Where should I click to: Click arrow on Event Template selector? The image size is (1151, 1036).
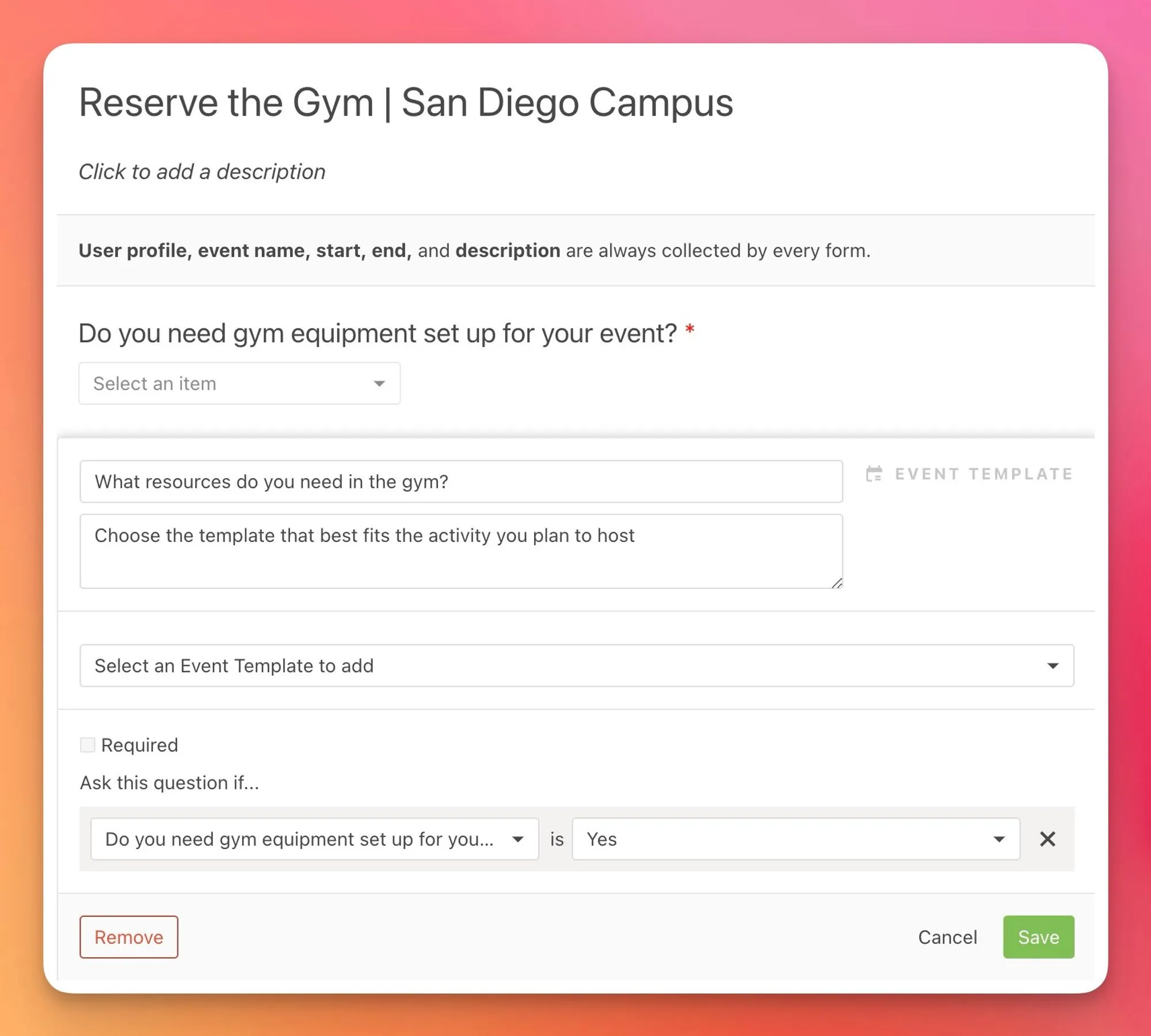click(1053, 666)
